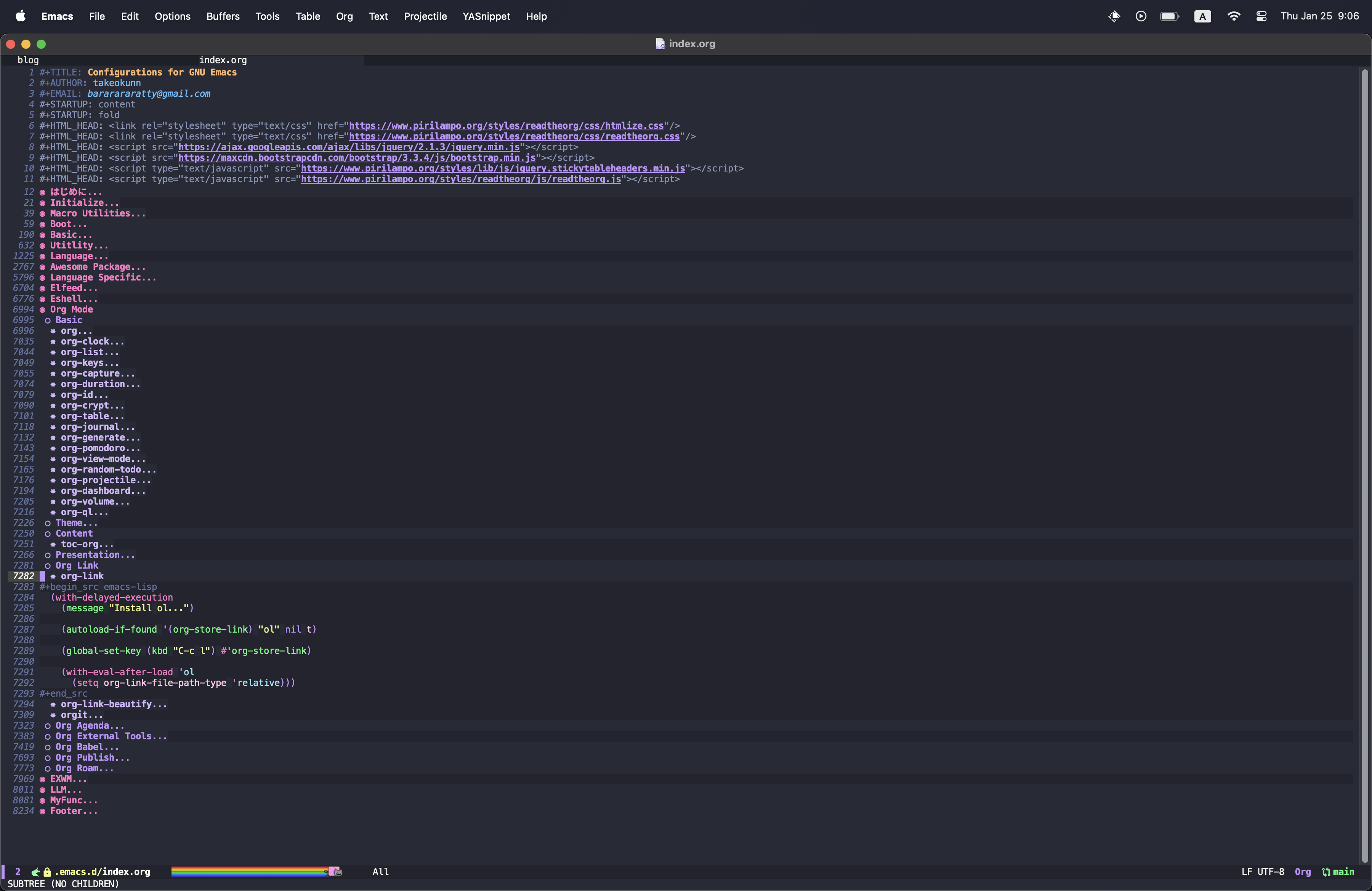Expand the Eshell heading
The height and width of the screenshot is (891, 1372).
tap(74, 298)
